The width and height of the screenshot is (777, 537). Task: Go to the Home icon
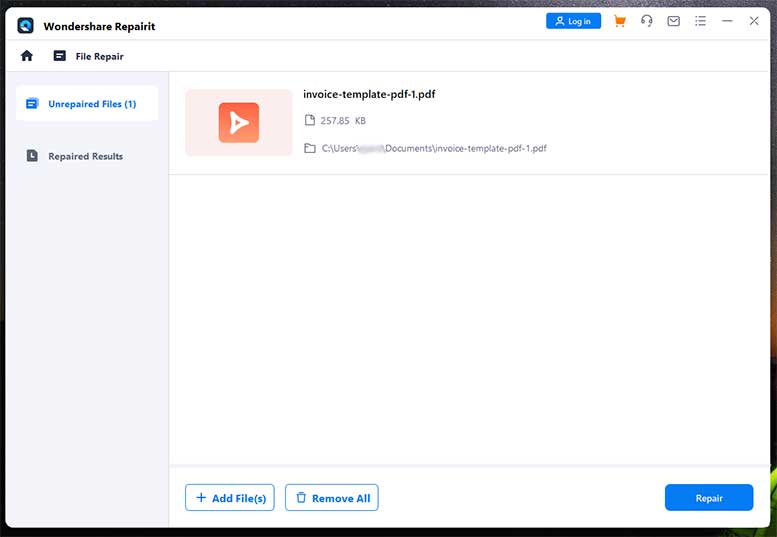tap(27, 55)
